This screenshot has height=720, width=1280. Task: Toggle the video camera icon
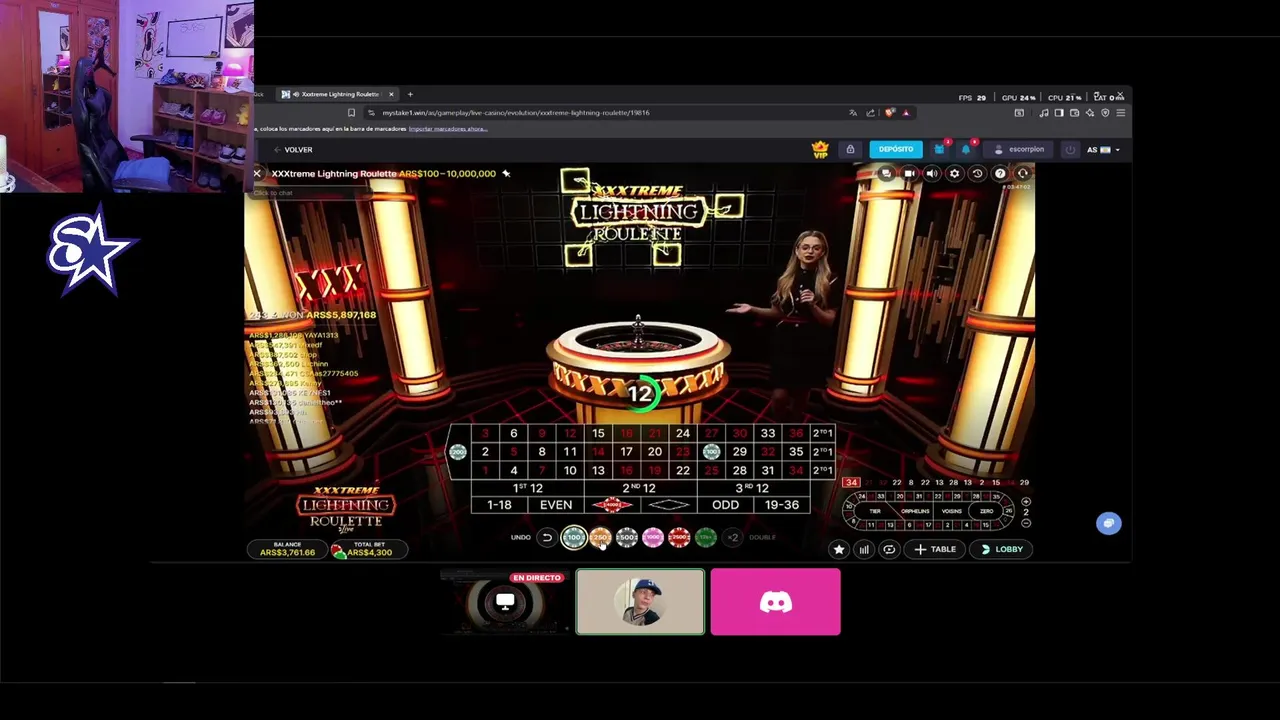pyautogui.click(x=909, y=174)
